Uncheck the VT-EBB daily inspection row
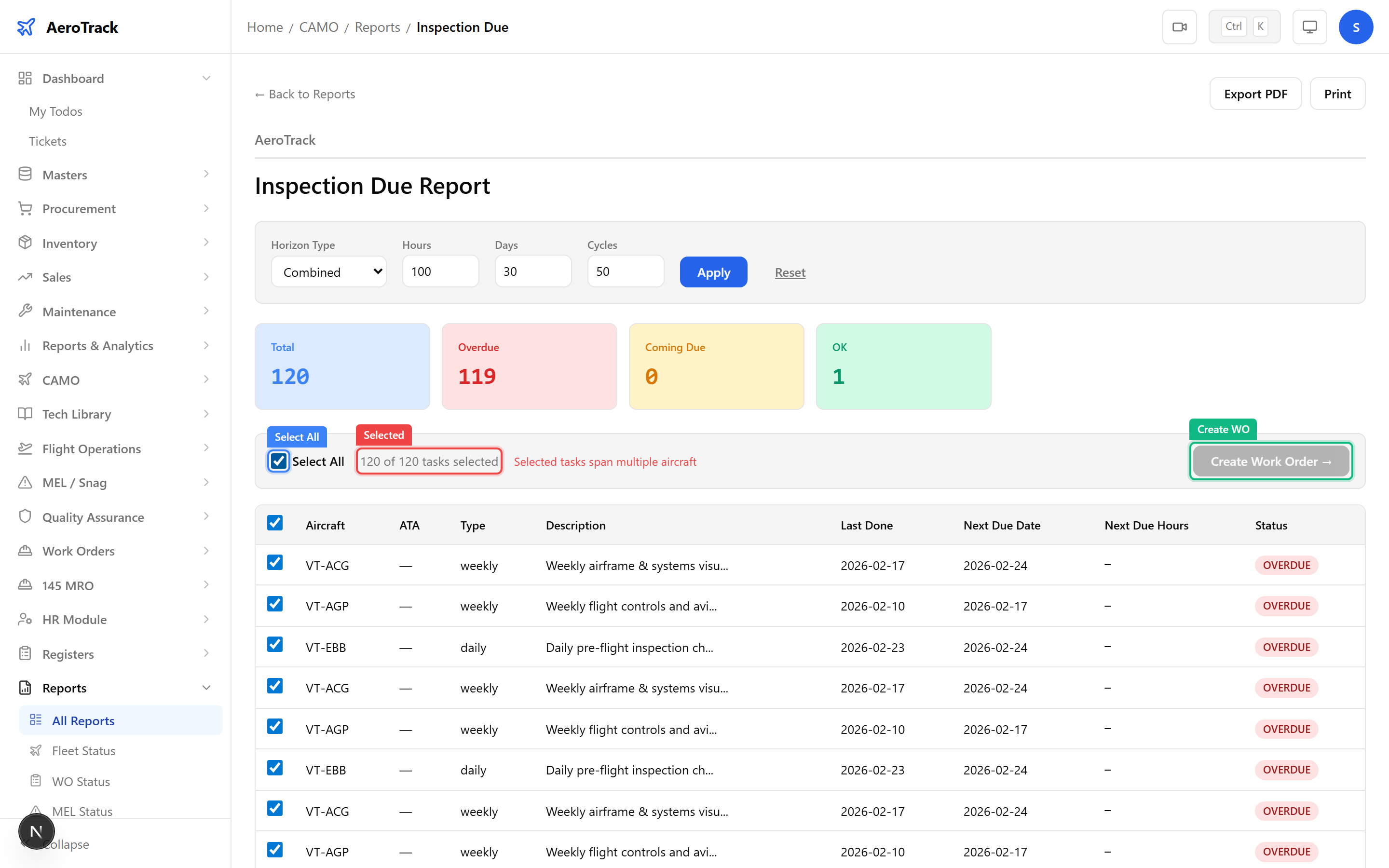This screenshot has width=1389, height=868. [x=275, y=645]
